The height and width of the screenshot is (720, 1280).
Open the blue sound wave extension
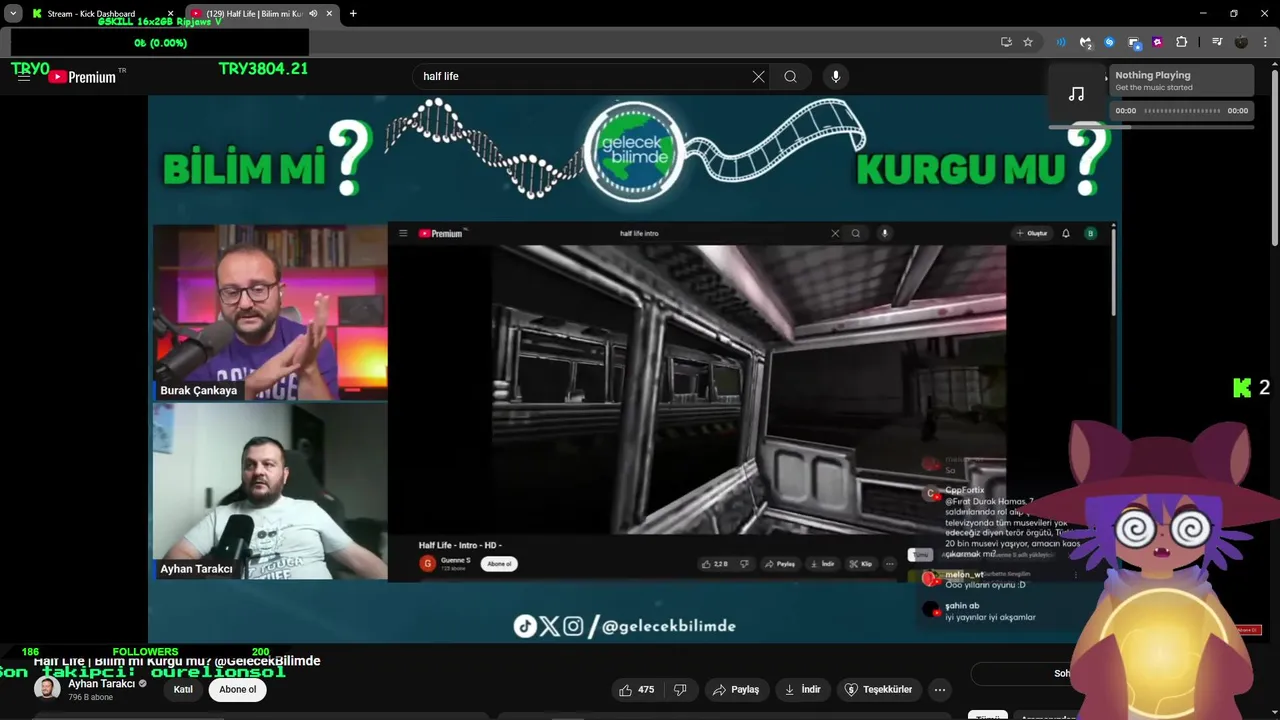pos(1061,42)
